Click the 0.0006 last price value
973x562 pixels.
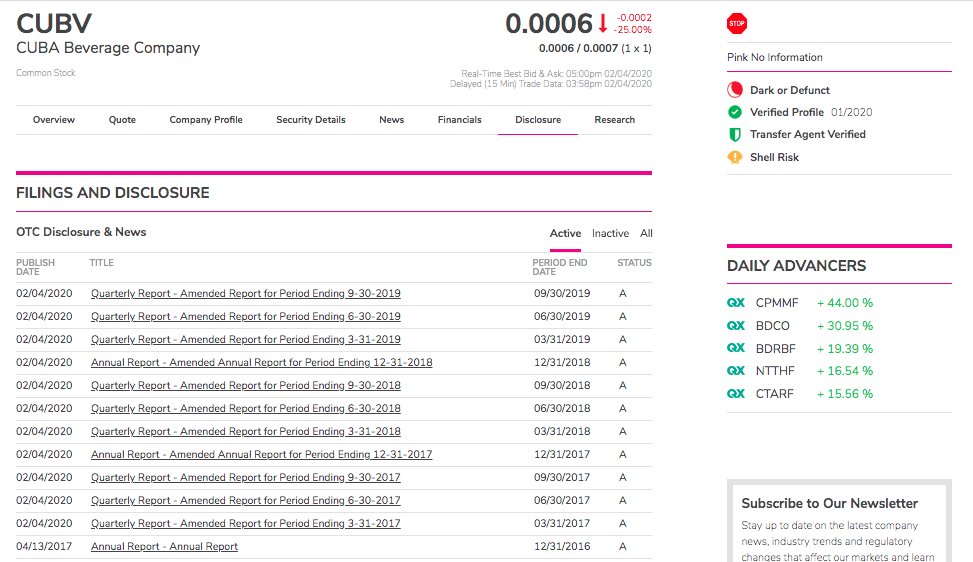549,24
